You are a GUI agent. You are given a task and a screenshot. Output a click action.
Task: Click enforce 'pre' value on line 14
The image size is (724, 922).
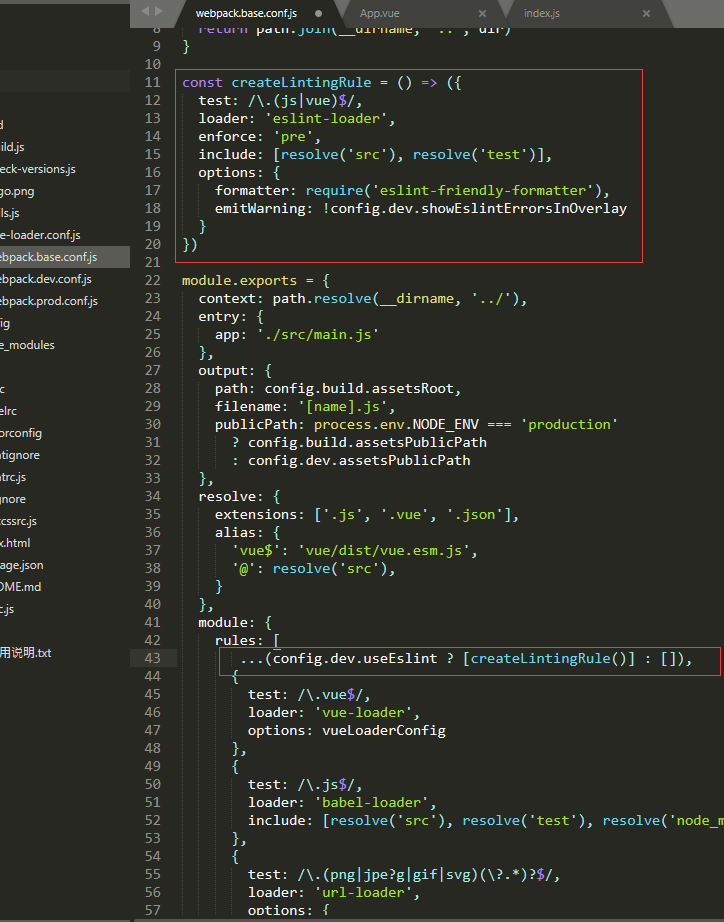[293, 136]
